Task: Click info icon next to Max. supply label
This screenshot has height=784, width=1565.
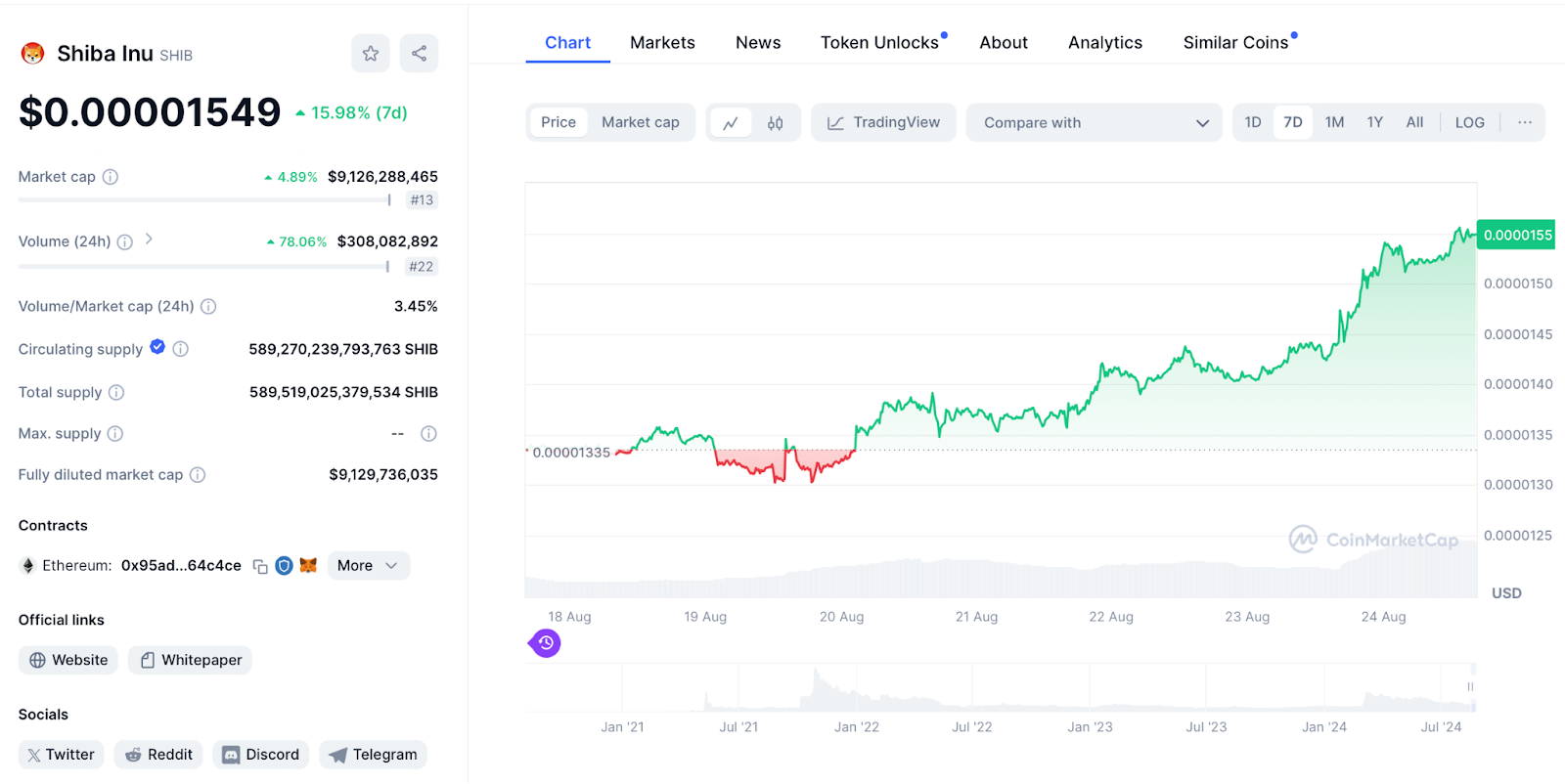Action: pos(115,434)
